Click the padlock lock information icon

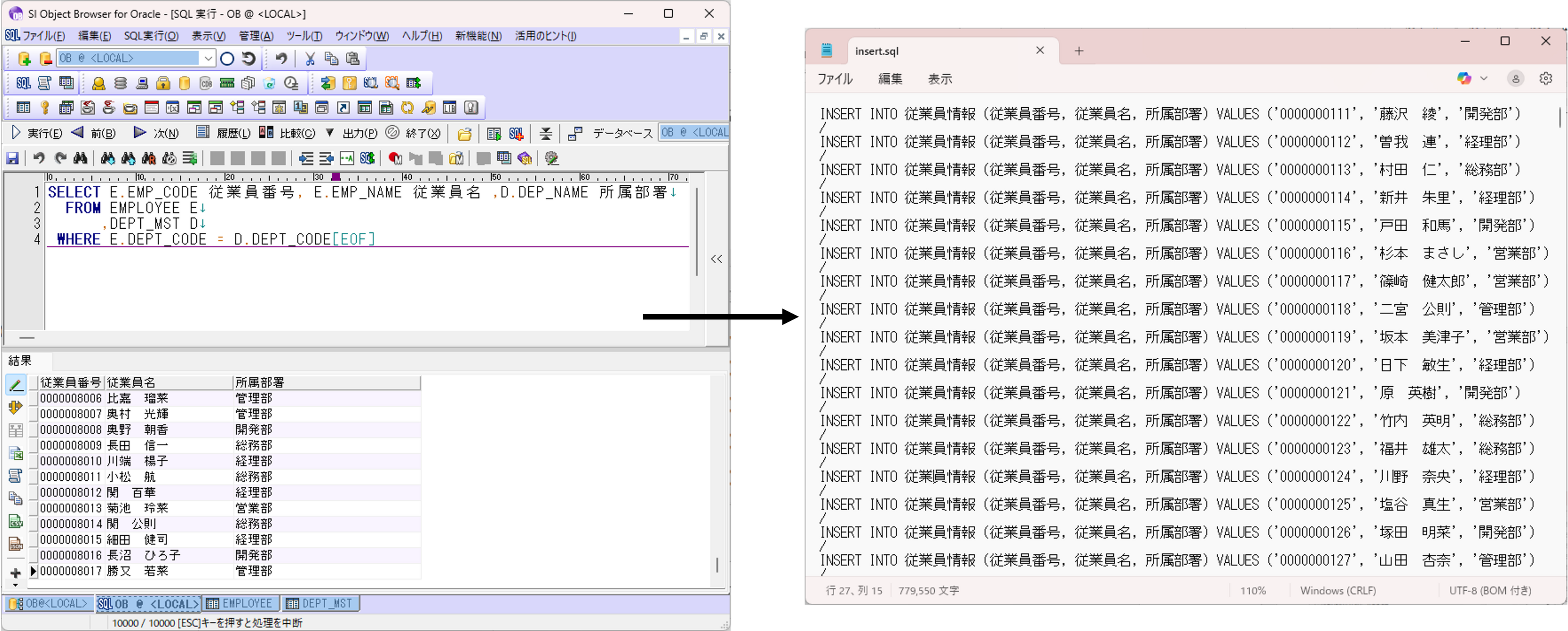pyautogui.click(x=162, y=83)
